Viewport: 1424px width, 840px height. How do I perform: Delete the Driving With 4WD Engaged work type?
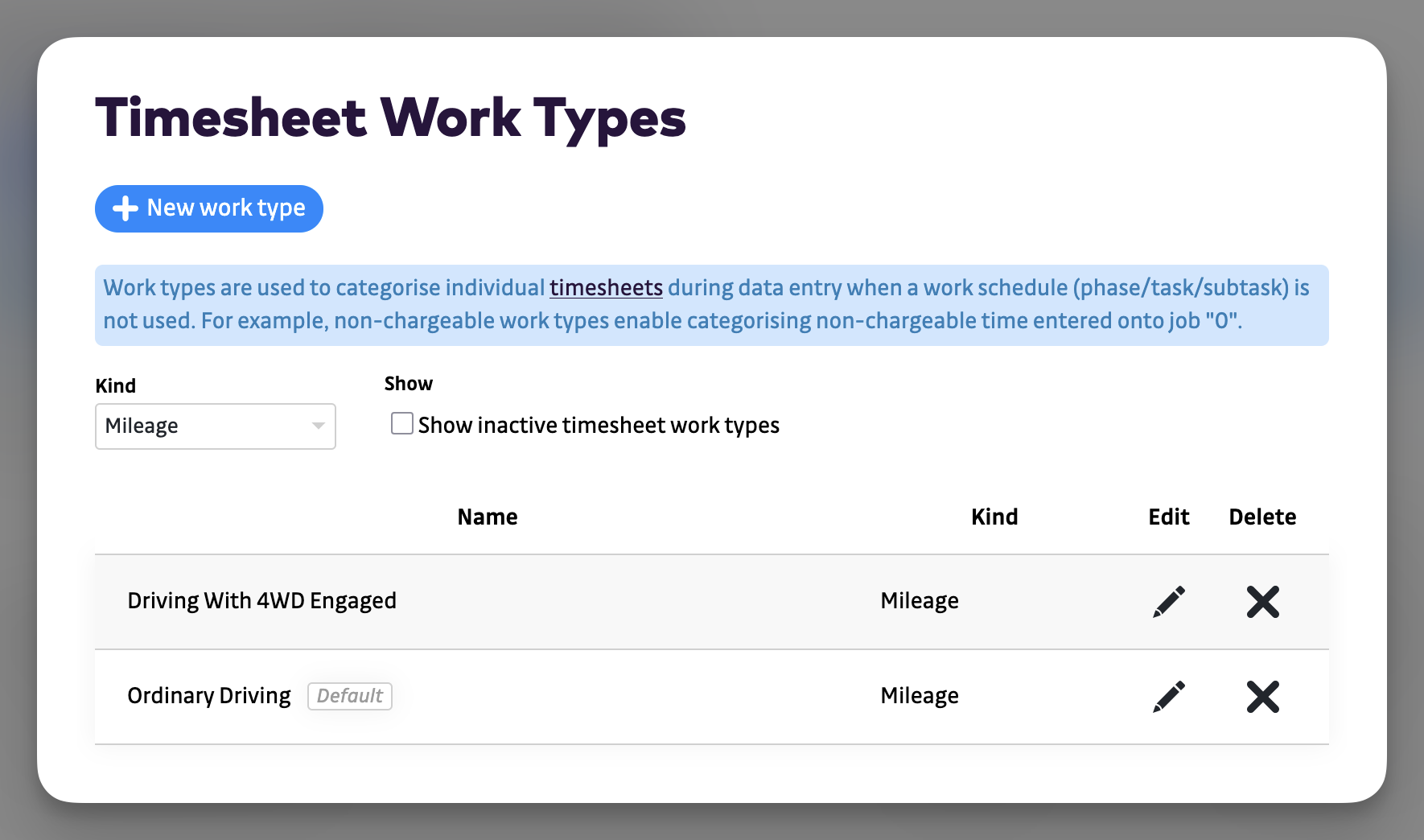click(1262, 601)
